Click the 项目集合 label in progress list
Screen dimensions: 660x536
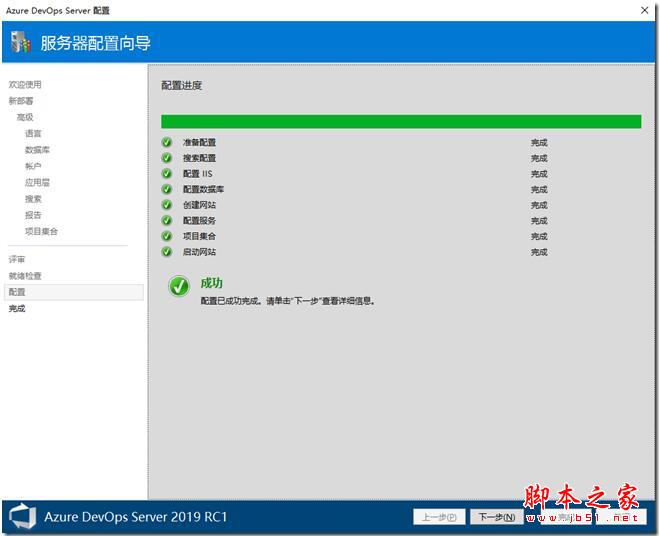pyautogui.click(x=199, y=236)
